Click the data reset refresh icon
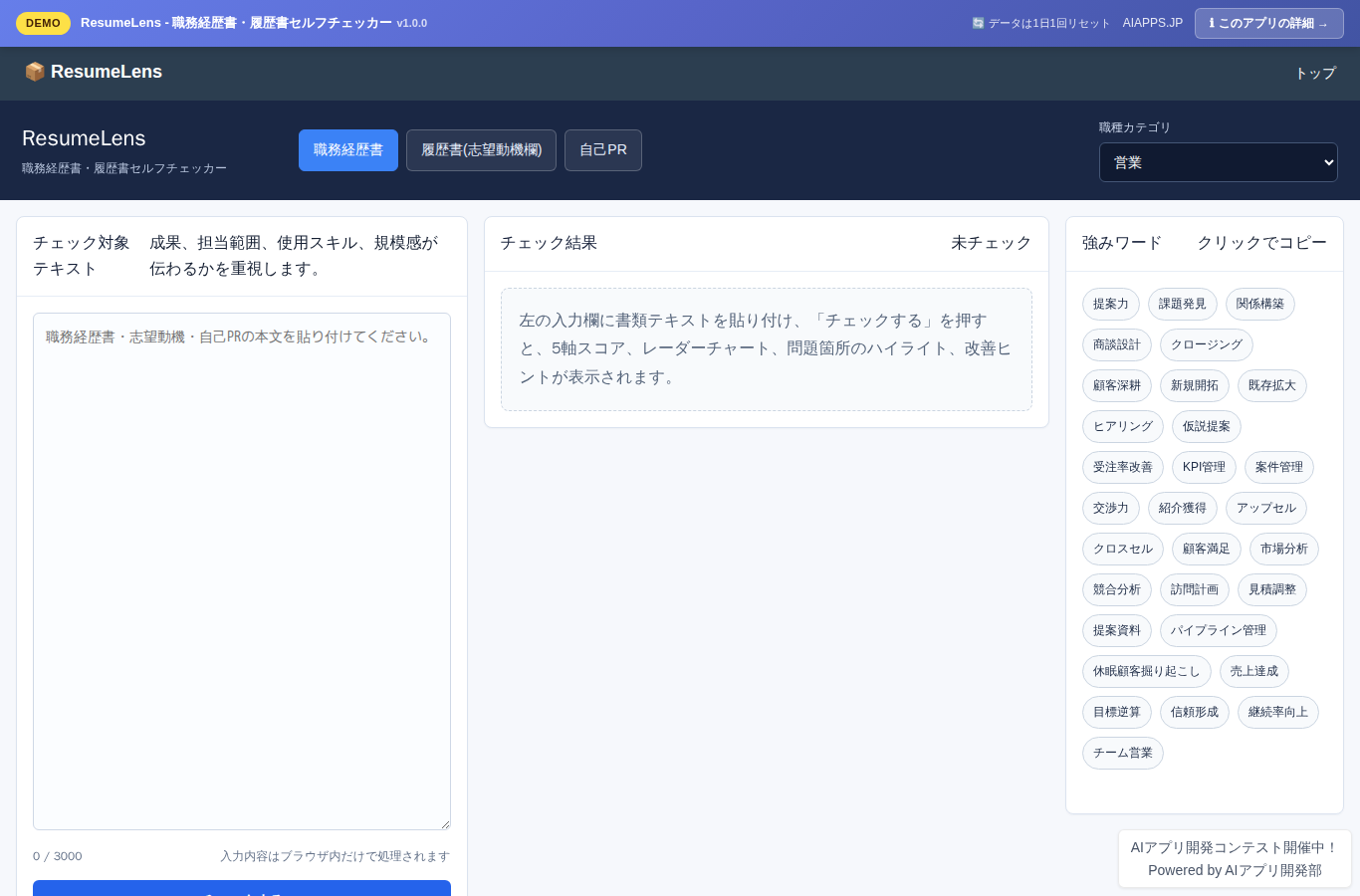This screenshot has width=1360, height=896. coord(978,23)
